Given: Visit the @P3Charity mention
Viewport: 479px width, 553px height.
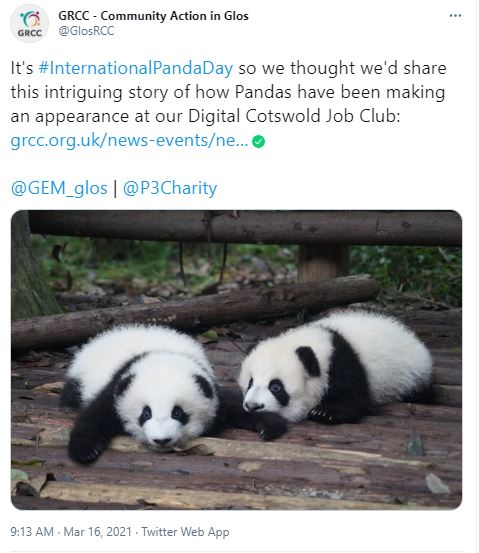Looking at the screenshot, I should pyautogui.click(x=170, y=188).
